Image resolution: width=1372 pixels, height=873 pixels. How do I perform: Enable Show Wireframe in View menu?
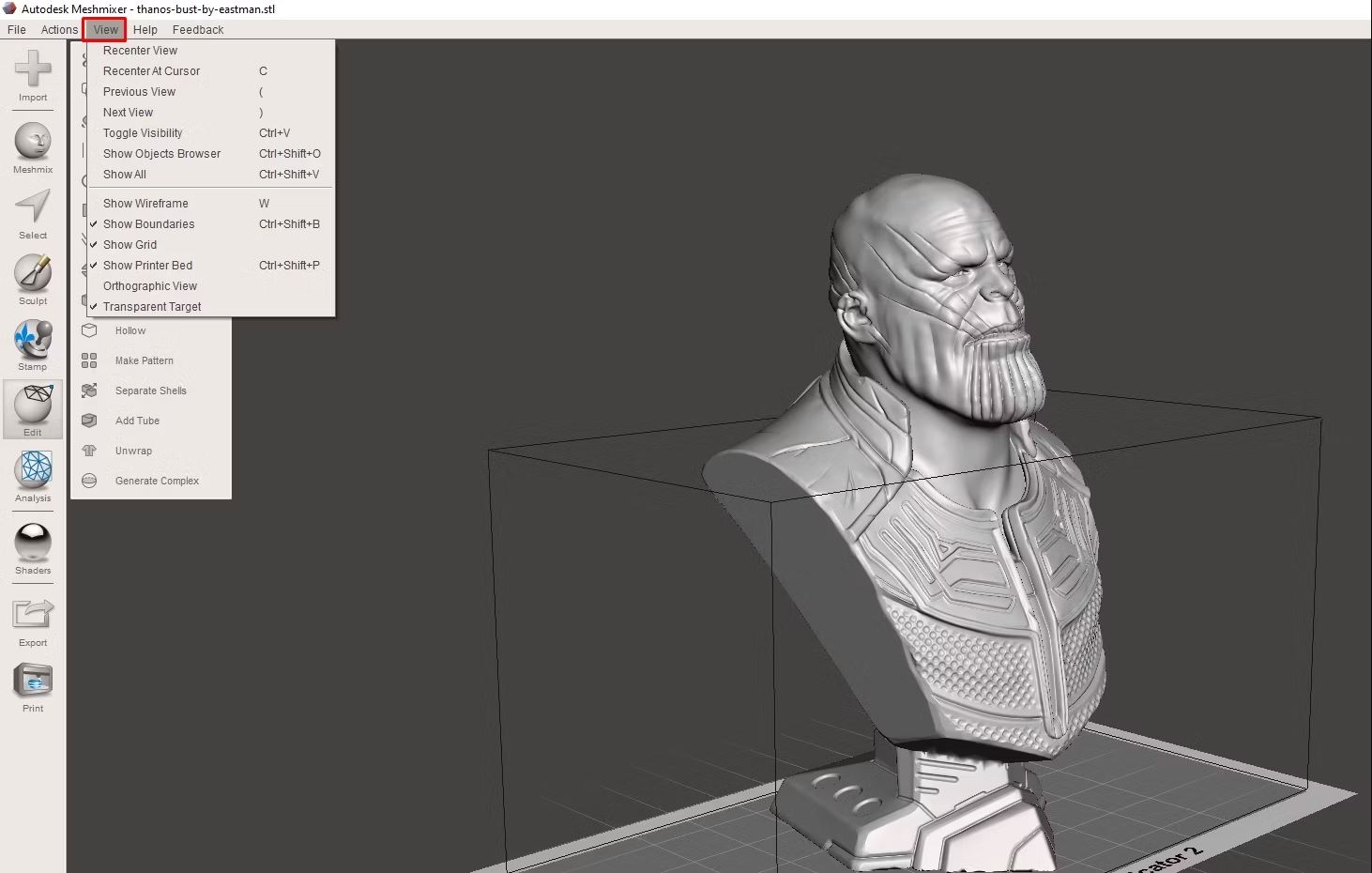pos(211,204)
